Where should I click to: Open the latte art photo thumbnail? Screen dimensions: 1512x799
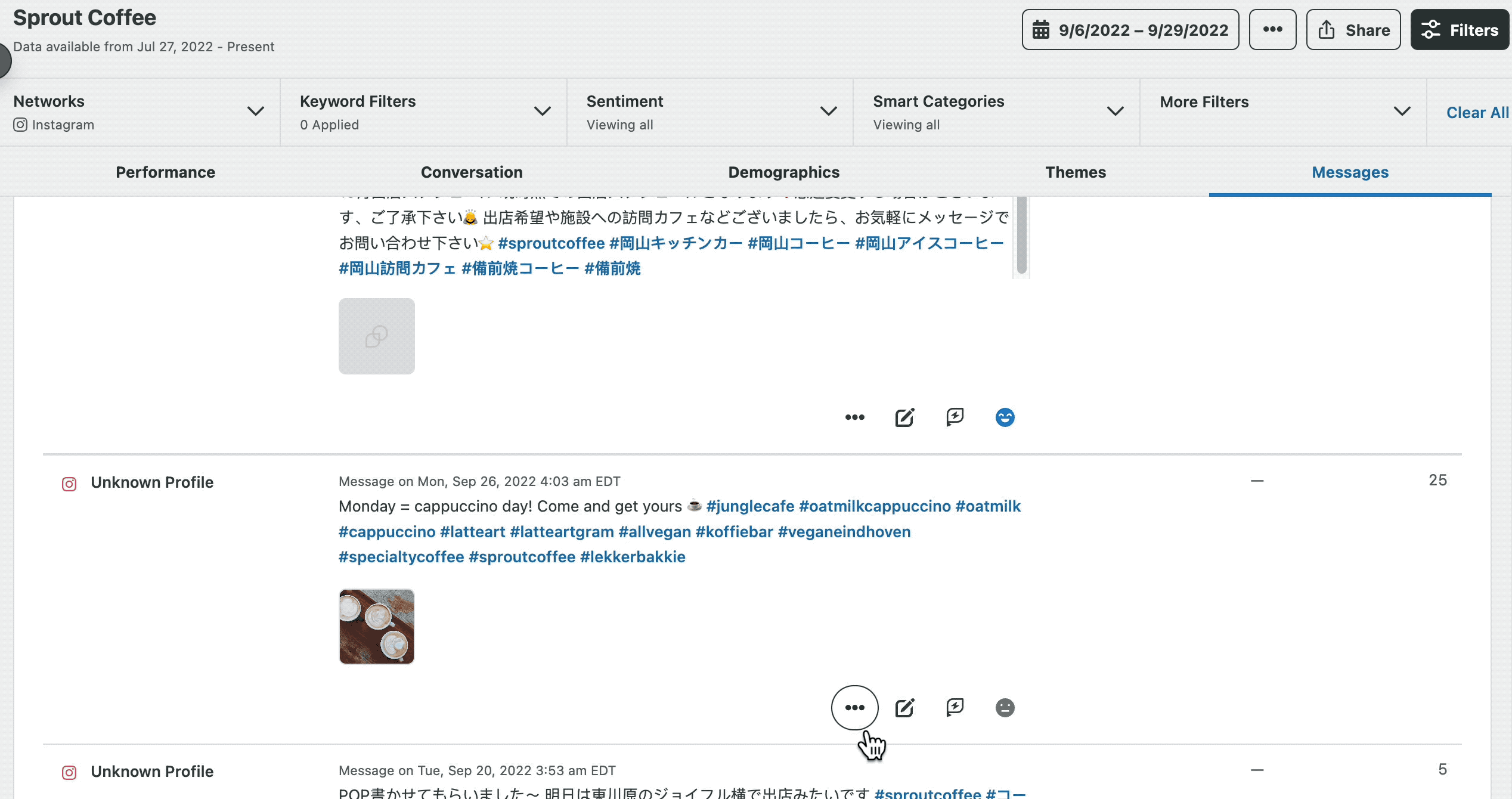[376, 627]
